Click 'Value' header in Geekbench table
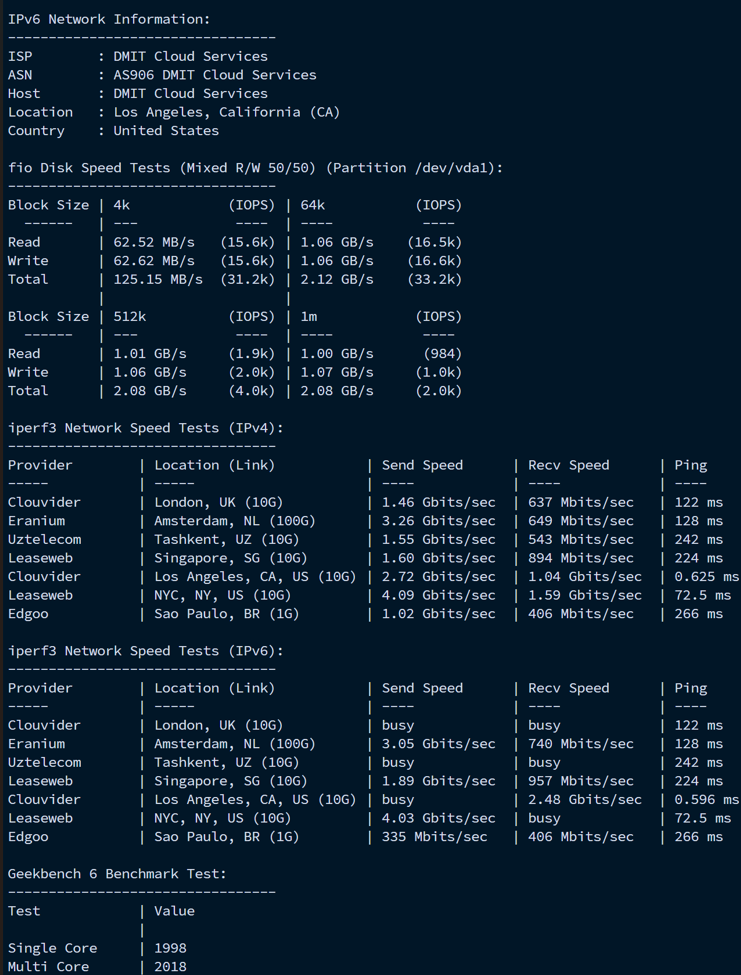741x975 pixels. tap(175, 911)
